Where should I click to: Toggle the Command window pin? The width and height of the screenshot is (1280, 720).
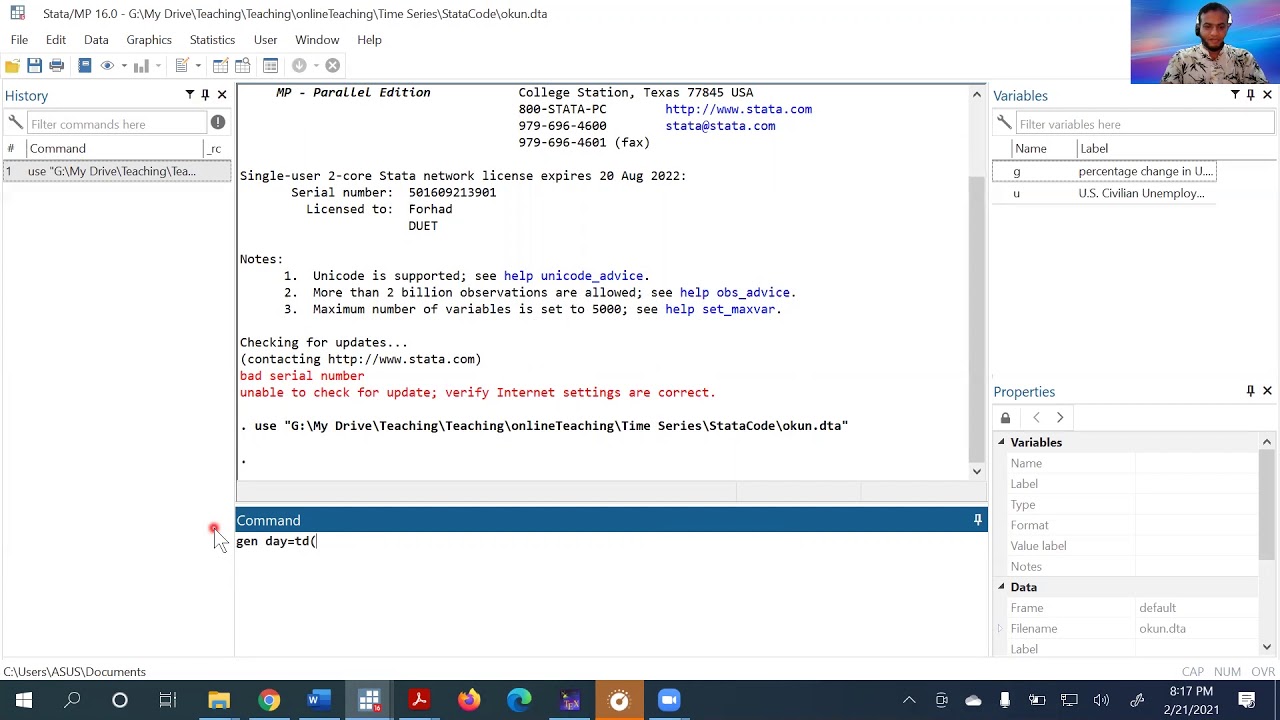point(977,520)
